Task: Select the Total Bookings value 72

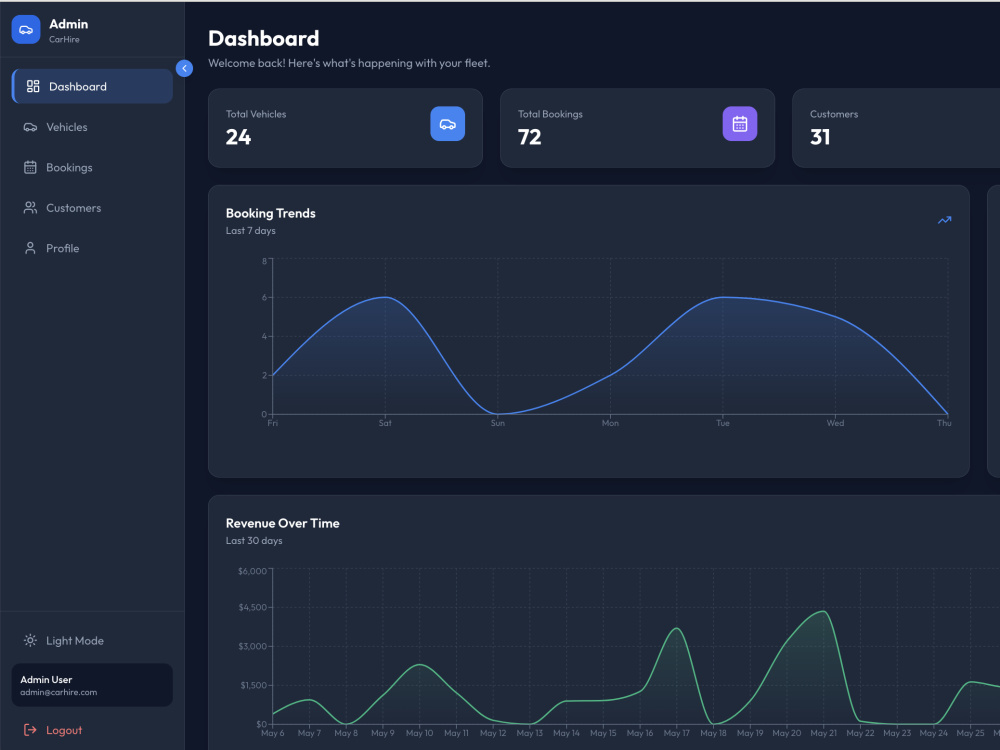Action: point(529,137)
